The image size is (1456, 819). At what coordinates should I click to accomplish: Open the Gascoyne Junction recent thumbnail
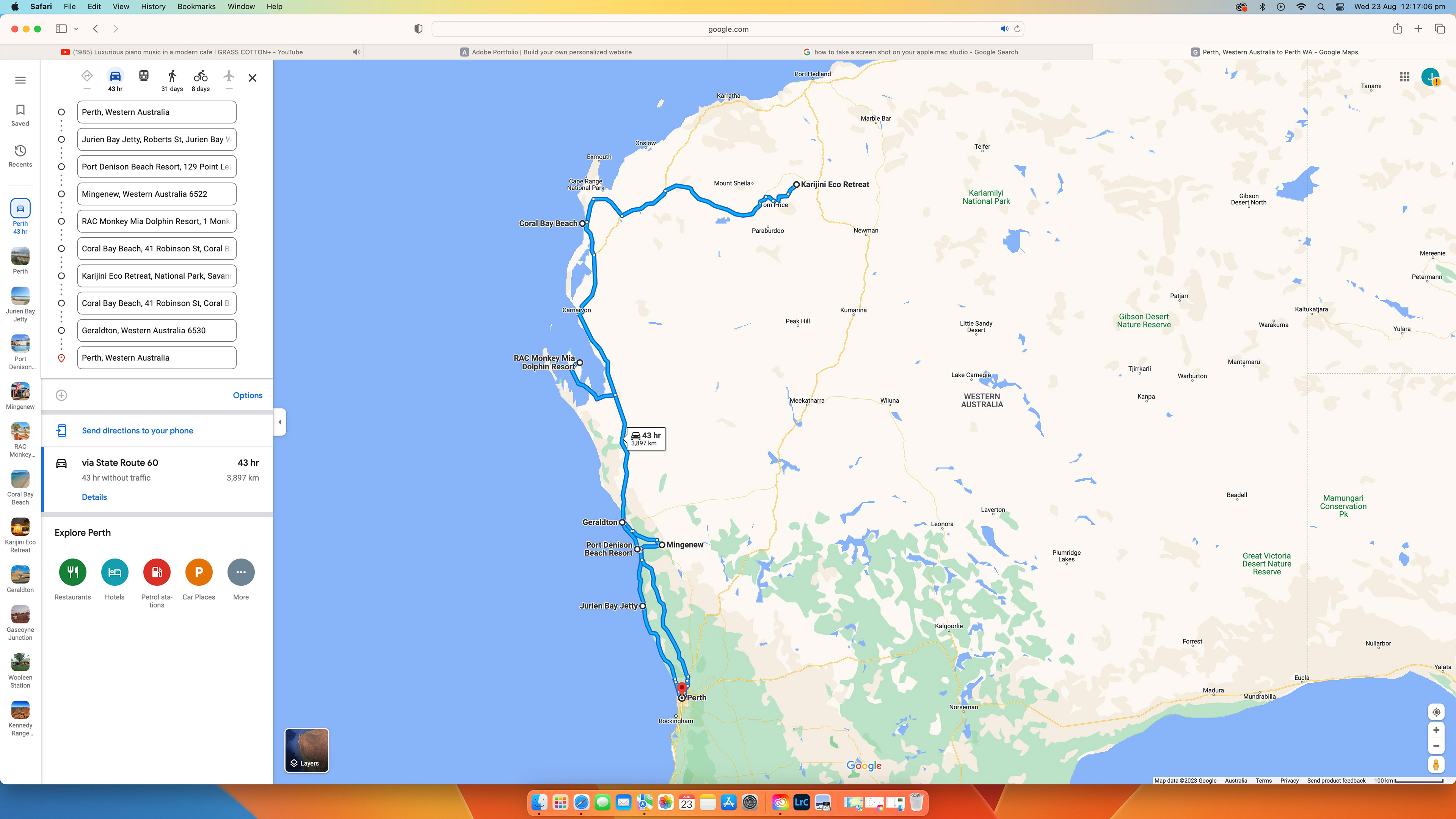20,623
